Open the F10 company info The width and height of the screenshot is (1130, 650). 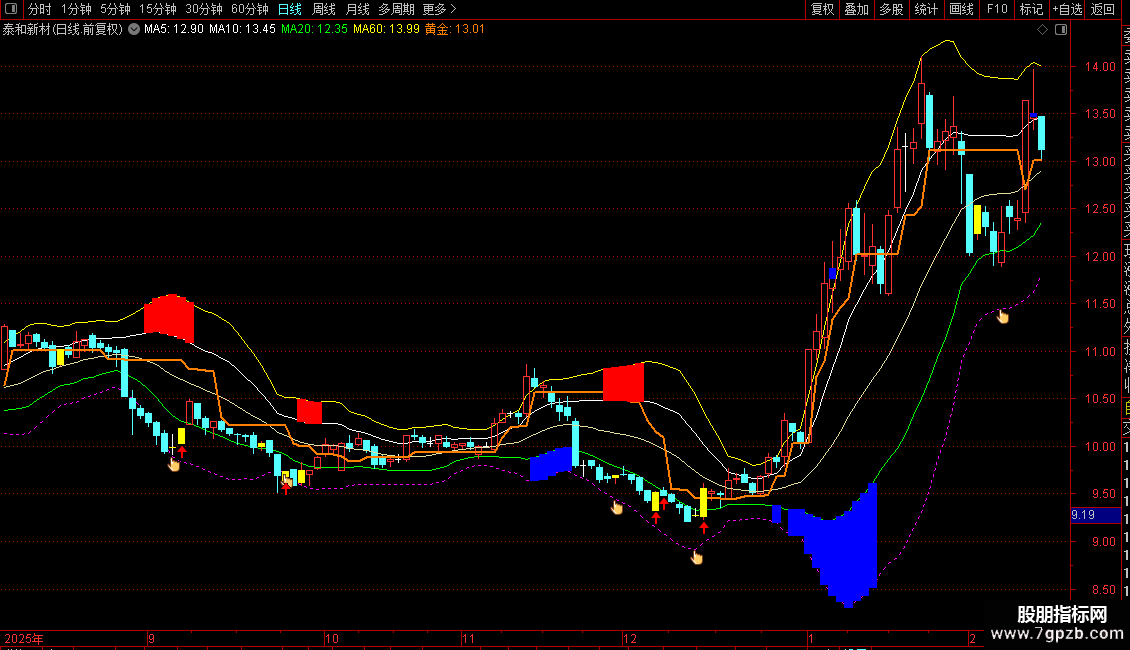pyautogui.click(x=997, y=9)
